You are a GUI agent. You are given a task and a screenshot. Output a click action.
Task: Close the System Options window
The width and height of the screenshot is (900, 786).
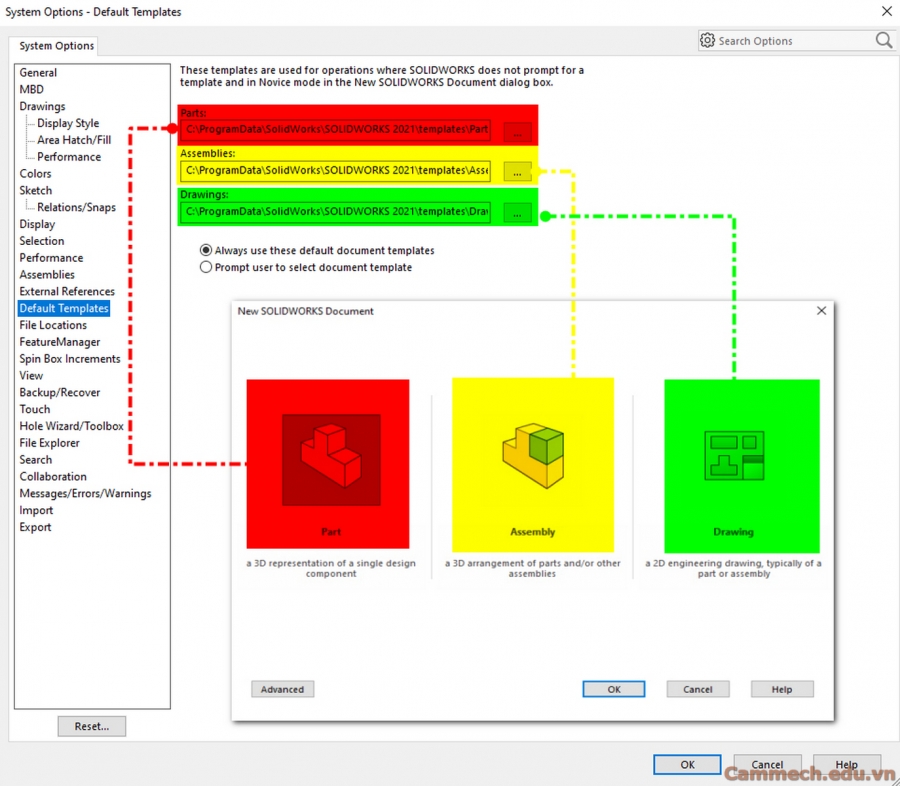tap(886, 11)
